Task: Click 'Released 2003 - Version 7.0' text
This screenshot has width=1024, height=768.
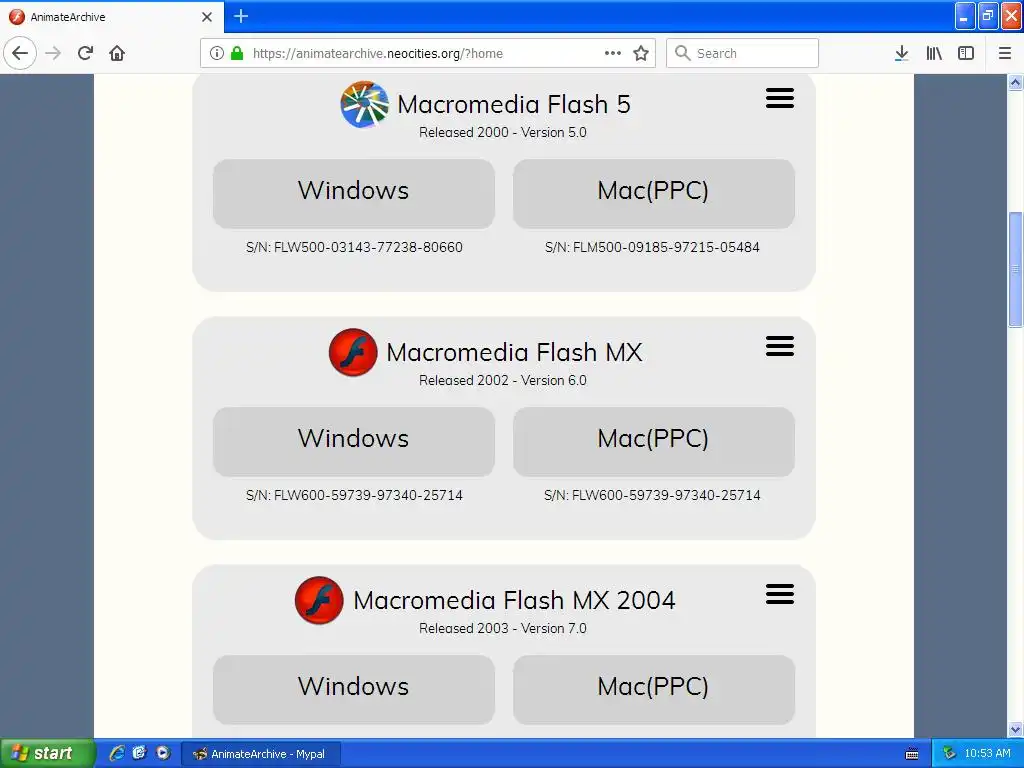Action: 503,628
